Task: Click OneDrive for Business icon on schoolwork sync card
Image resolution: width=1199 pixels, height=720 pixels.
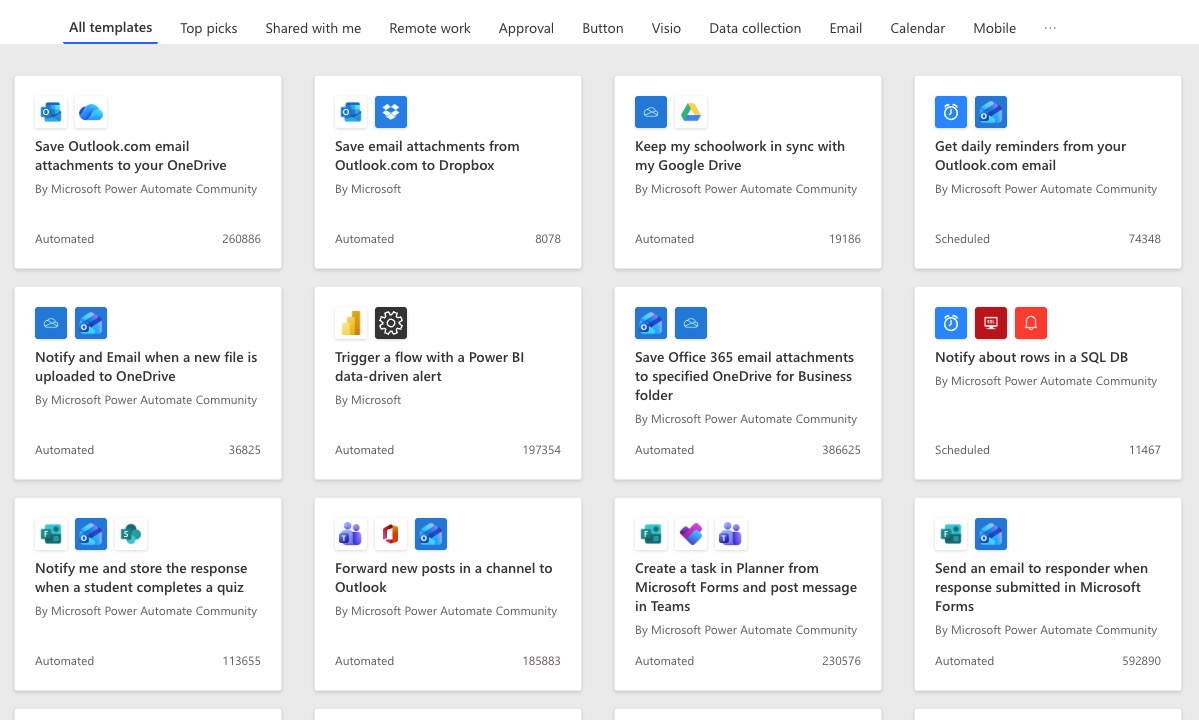Action: (651, 112)
